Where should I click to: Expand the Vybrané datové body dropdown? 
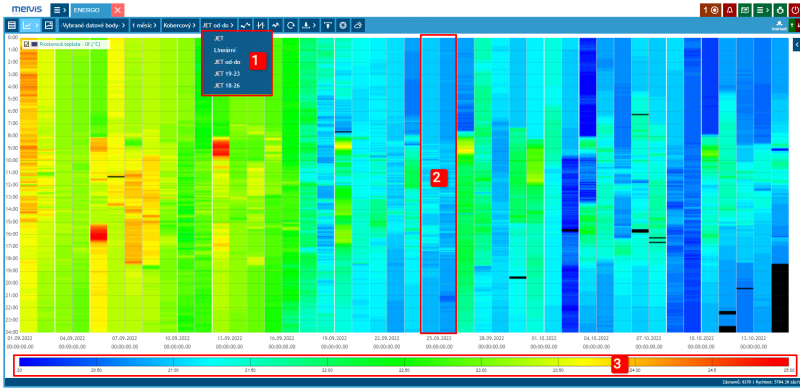point(93,25)
